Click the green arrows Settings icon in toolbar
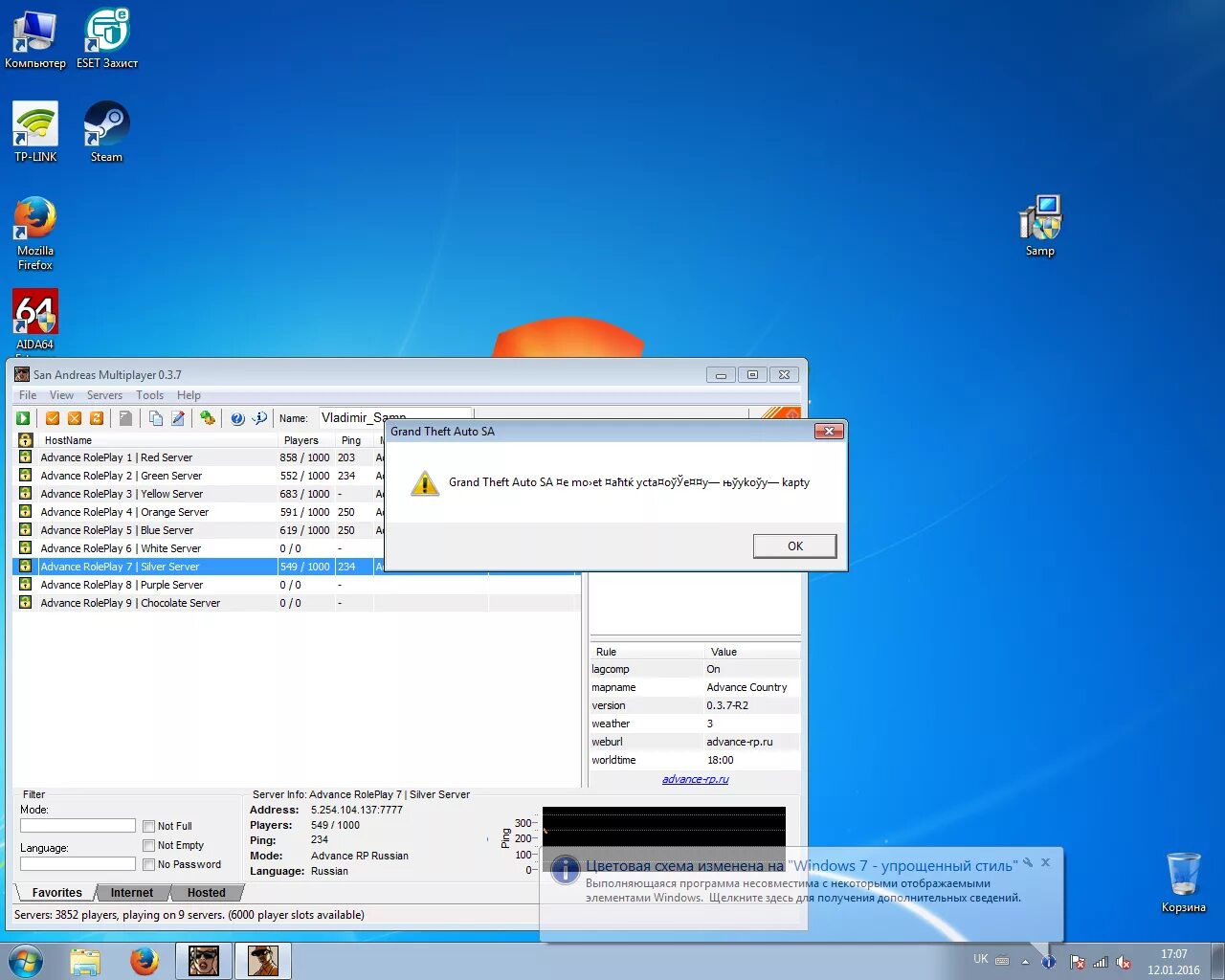The width and height of the screenshot is (1225, 980). (207, 418)
